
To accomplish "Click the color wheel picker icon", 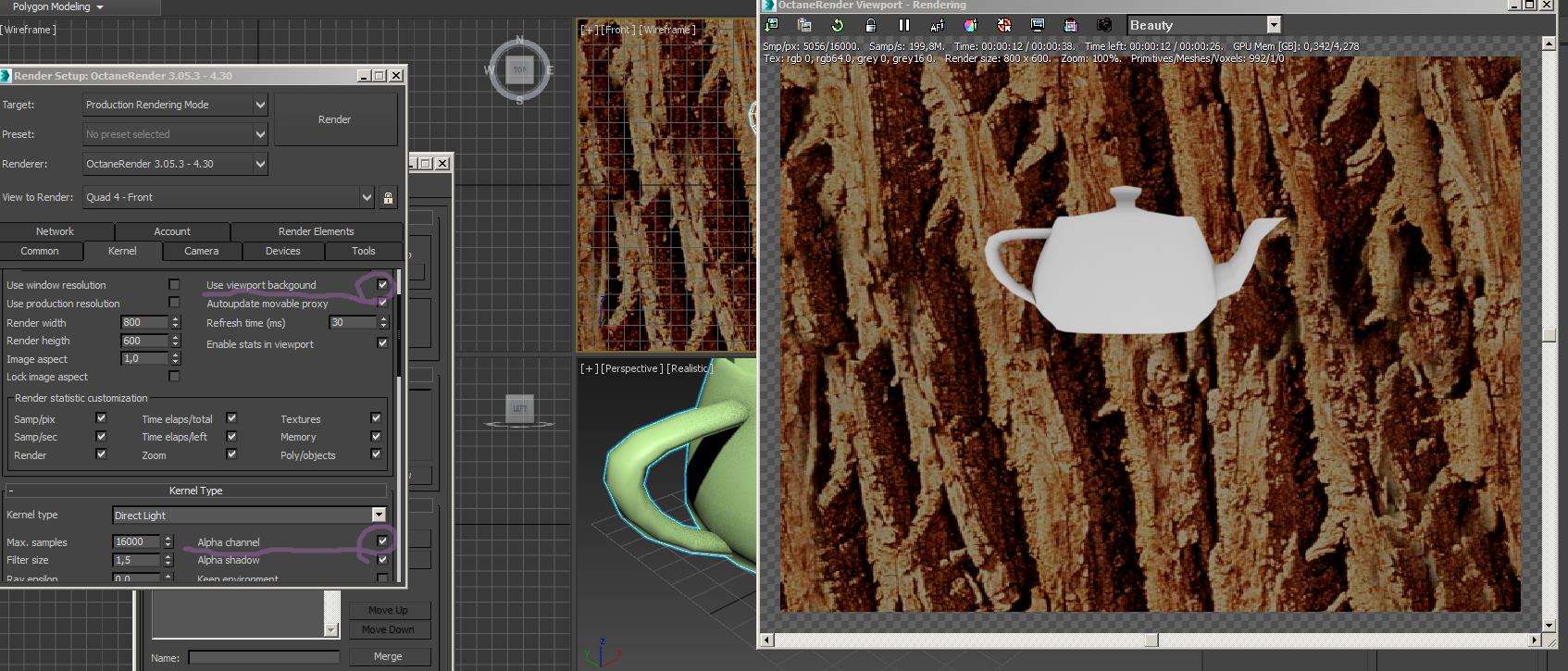I will [x=970, y=25].
